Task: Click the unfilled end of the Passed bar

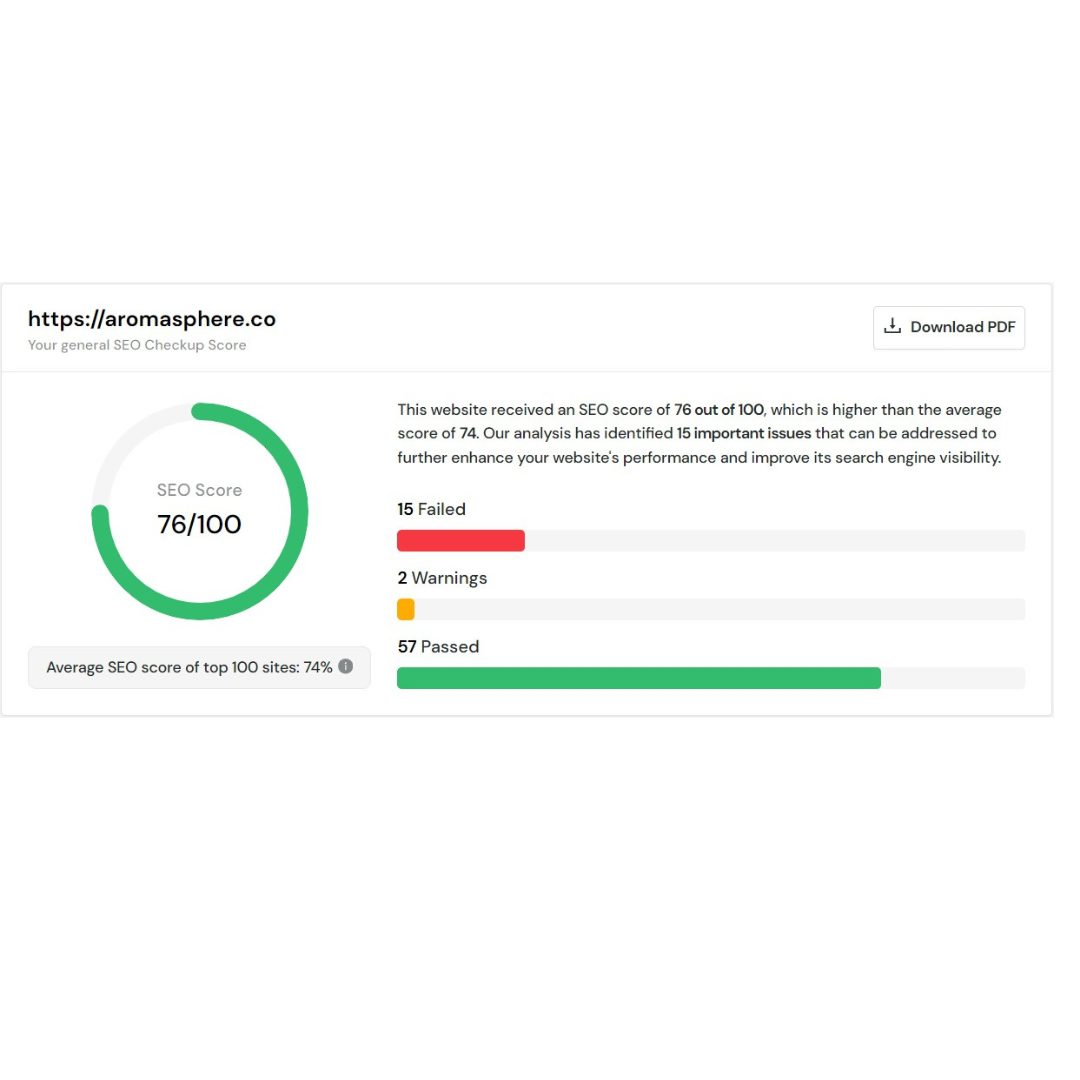Action: (x=952, y=678)
